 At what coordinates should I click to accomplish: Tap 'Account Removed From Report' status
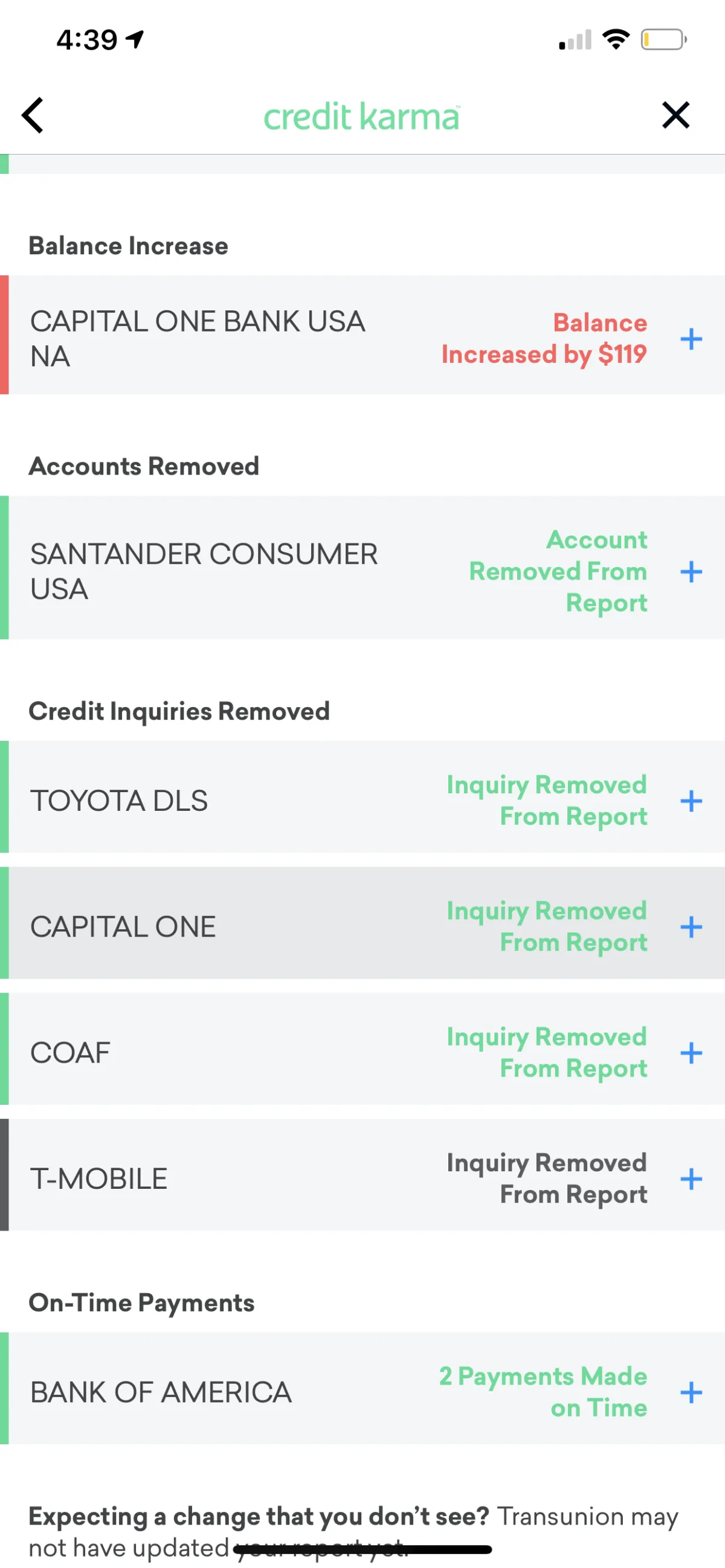click(558, 571)
